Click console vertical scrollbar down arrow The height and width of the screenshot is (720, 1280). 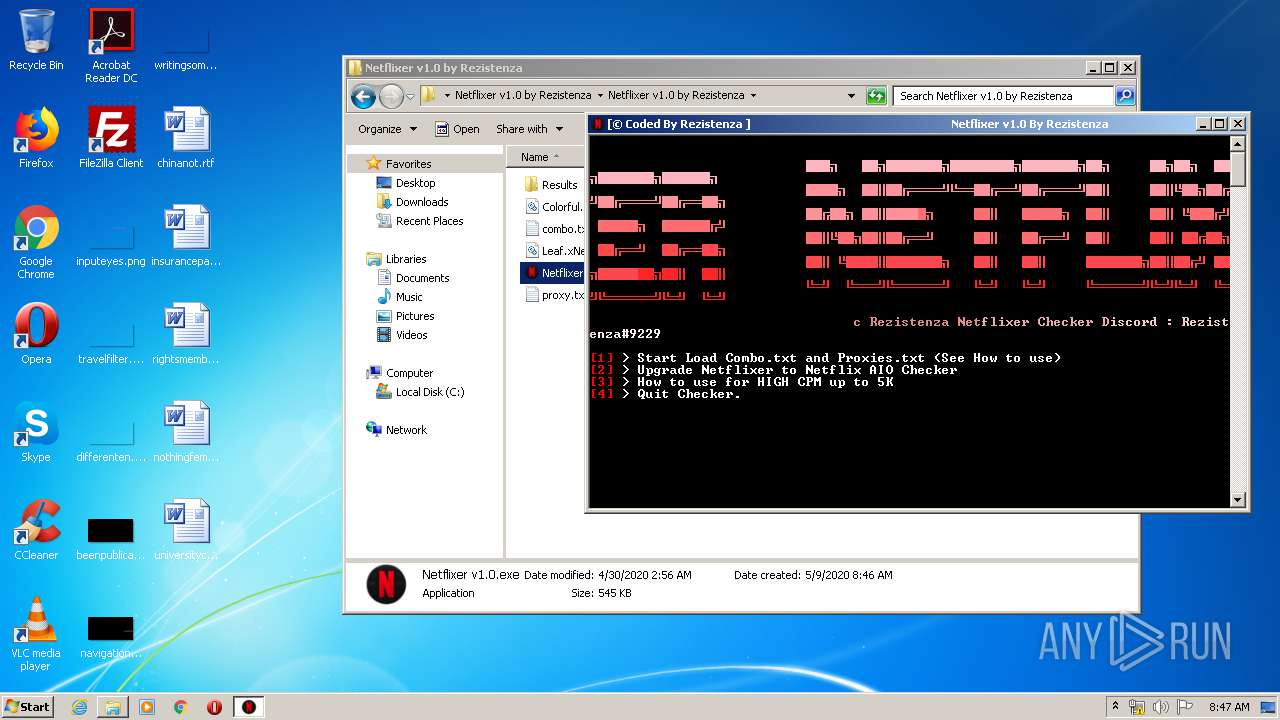point(1238,499)
